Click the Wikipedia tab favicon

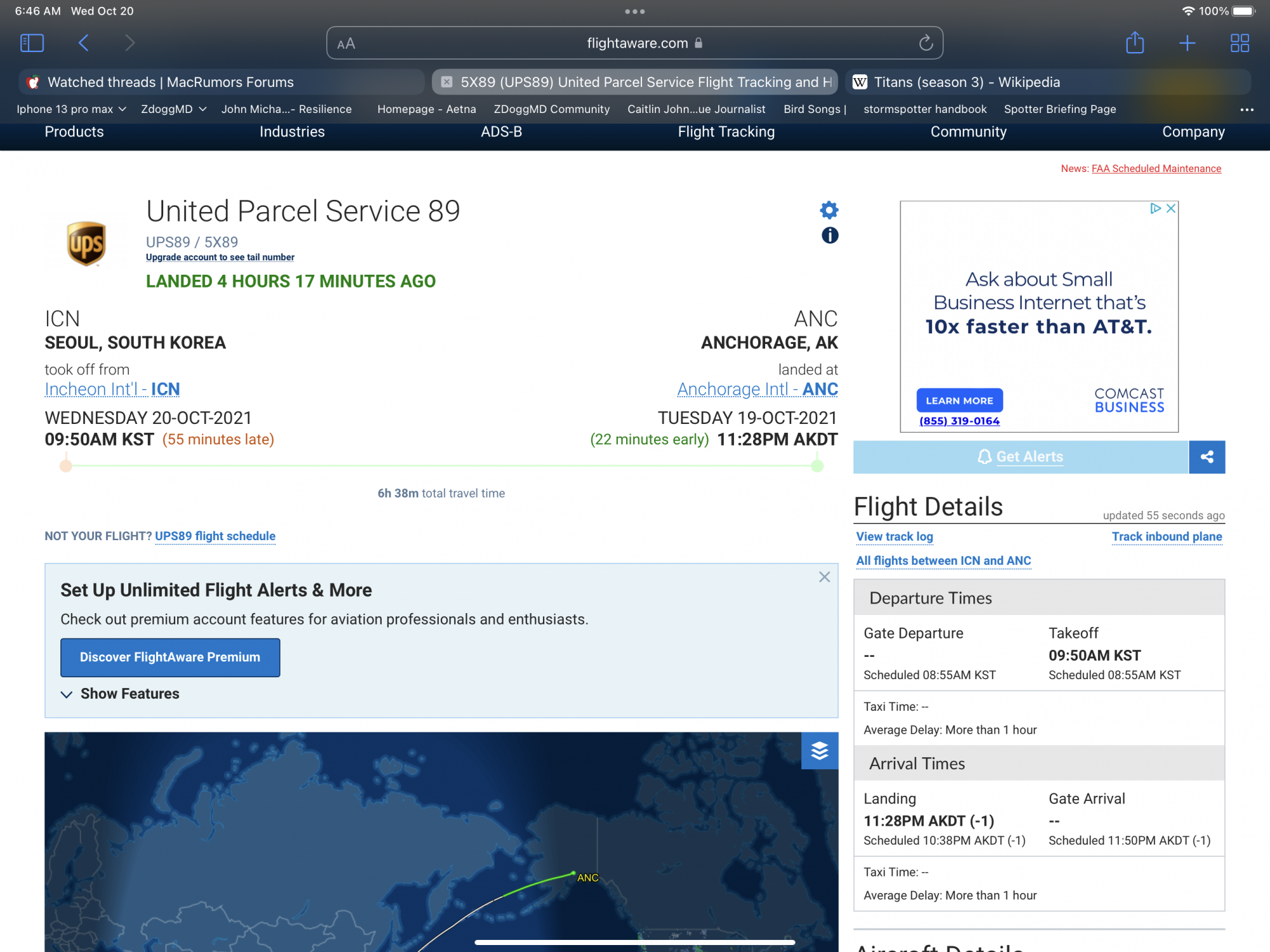pos(860,82)
